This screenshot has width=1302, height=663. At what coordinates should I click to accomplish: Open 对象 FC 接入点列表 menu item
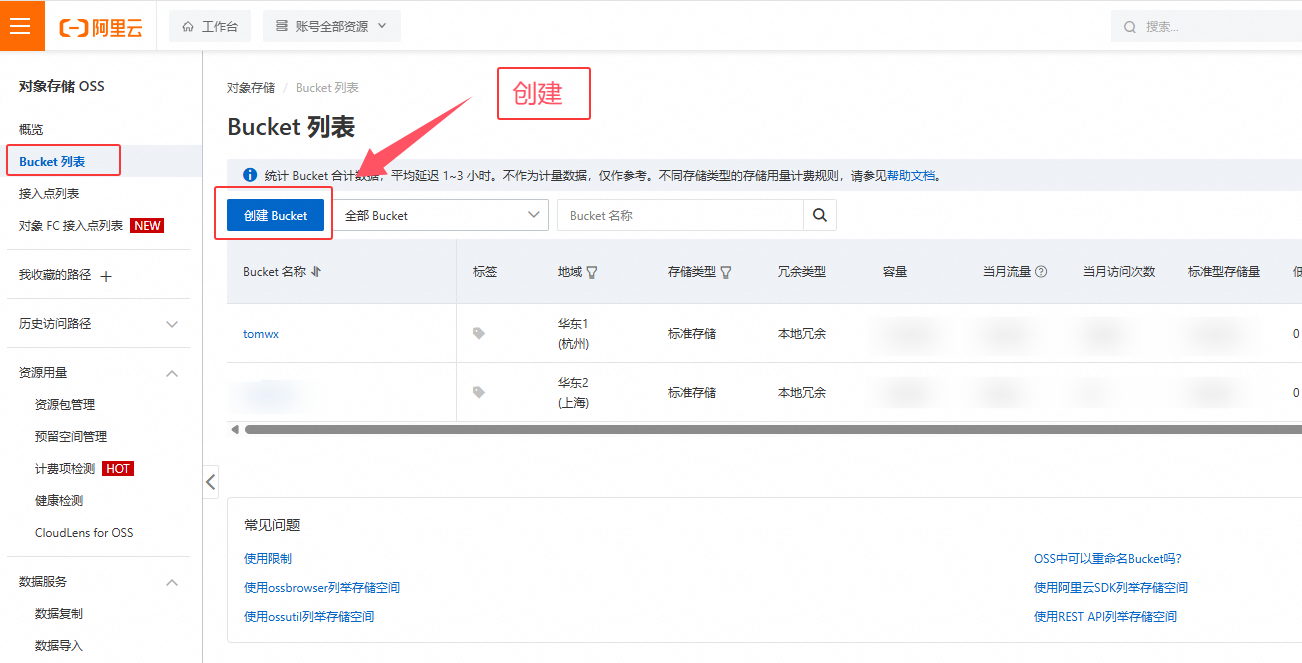click(x=71, y=226)
